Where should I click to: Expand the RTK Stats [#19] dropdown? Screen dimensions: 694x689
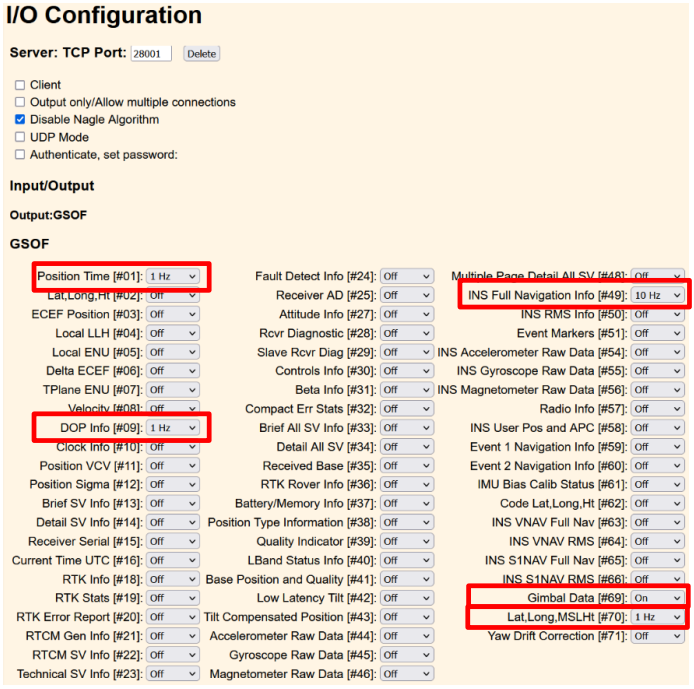pos(173,598)
